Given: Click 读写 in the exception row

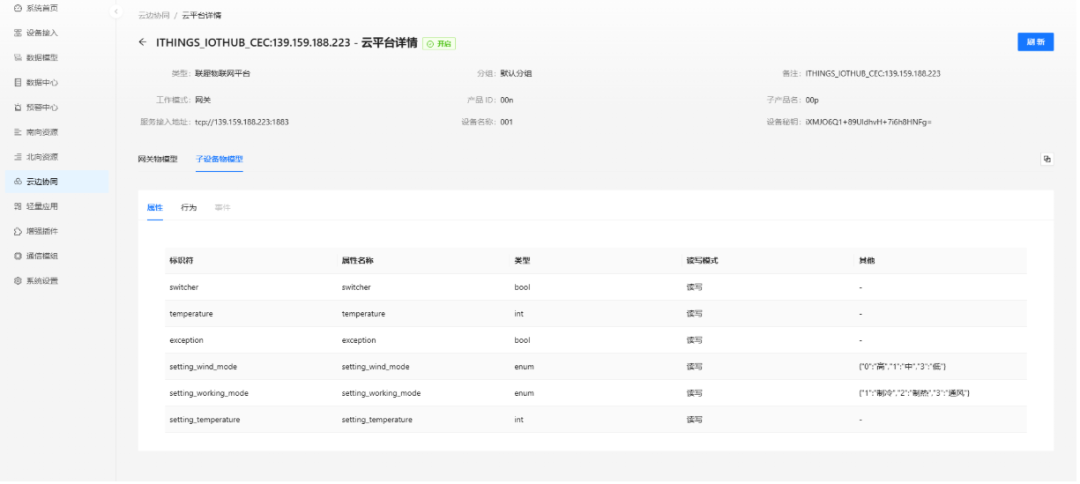Looking at the screenshot, I should (694, 340).
